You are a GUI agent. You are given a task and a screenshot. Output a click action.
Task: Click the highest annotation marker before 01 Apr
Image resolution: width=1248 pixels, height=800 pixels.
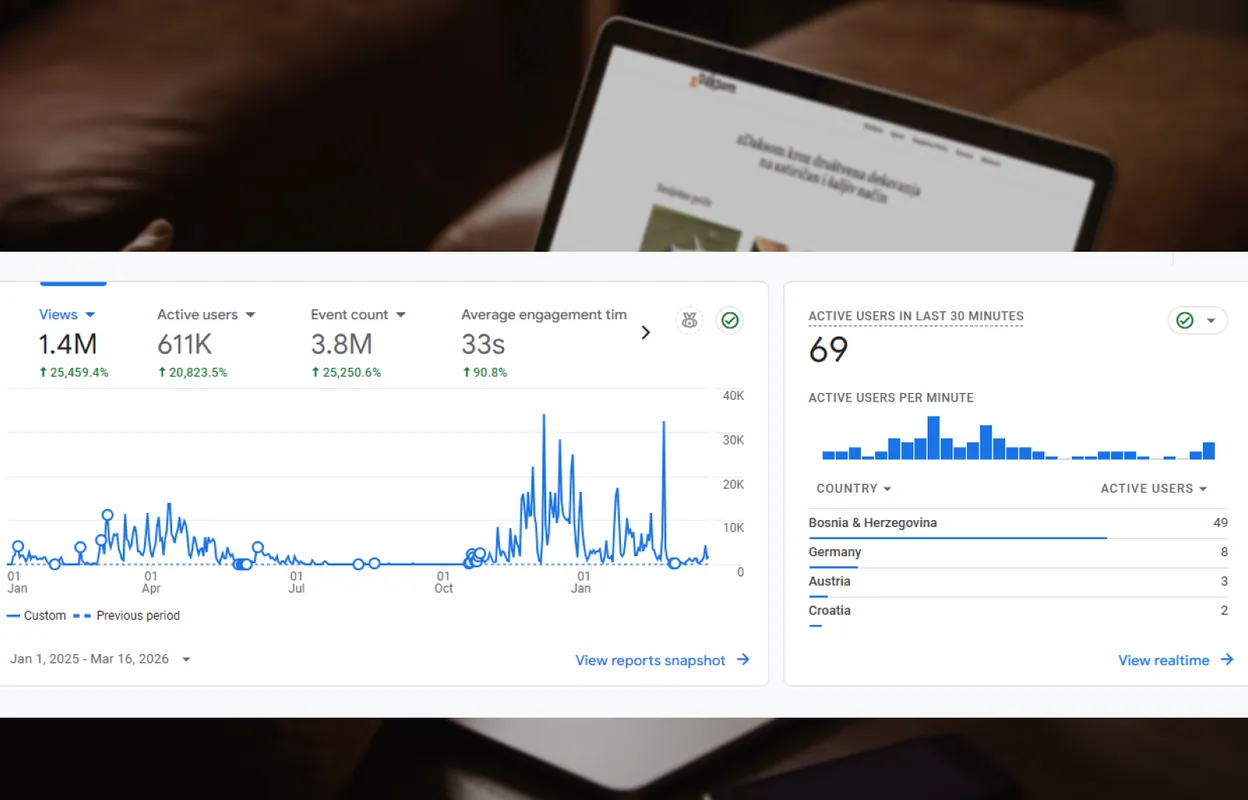coord(108,515)
